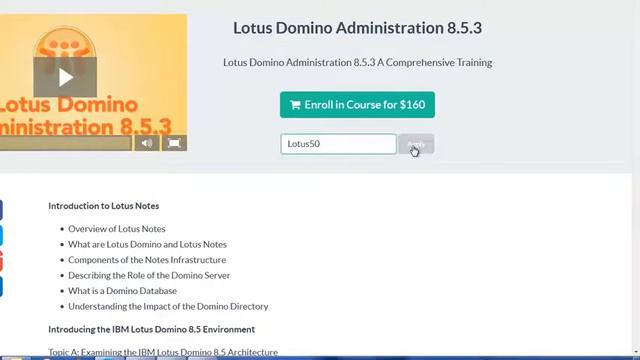
Task: Mute the video with the volume icon
Action: [147, 143]
